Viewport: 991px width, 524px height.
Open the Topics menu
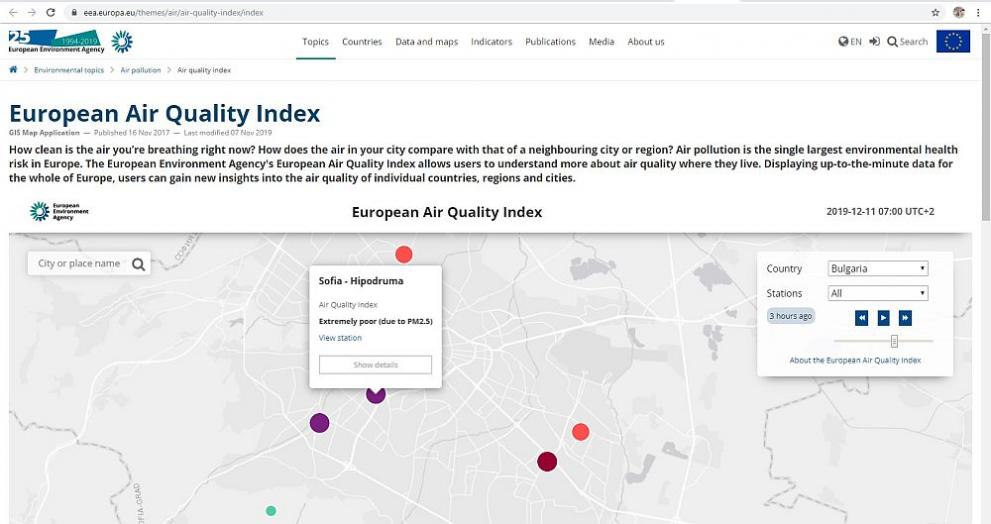pos(315,42)
